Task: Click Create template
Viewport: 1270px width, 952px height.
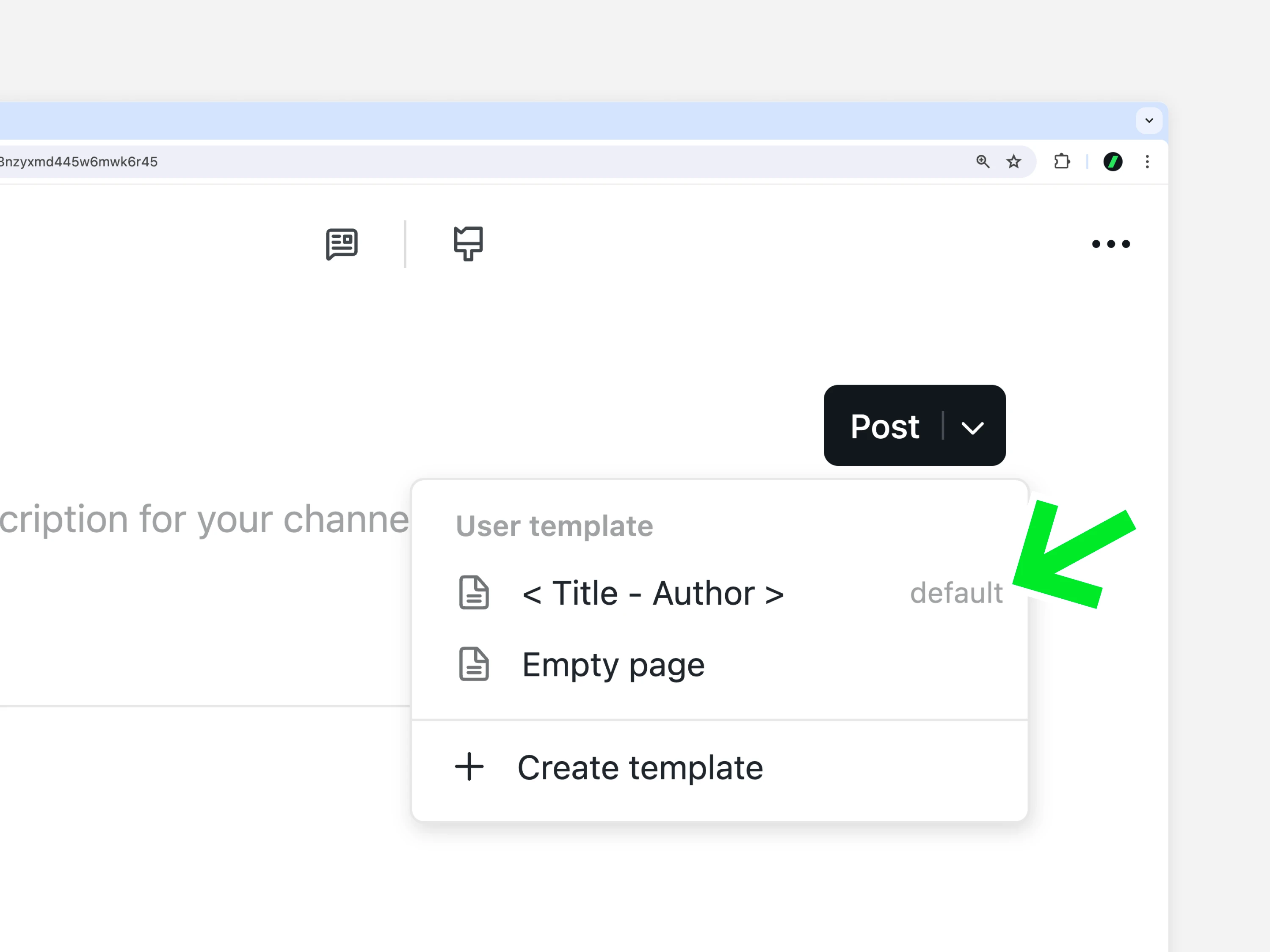Action: tap(719, 767)
